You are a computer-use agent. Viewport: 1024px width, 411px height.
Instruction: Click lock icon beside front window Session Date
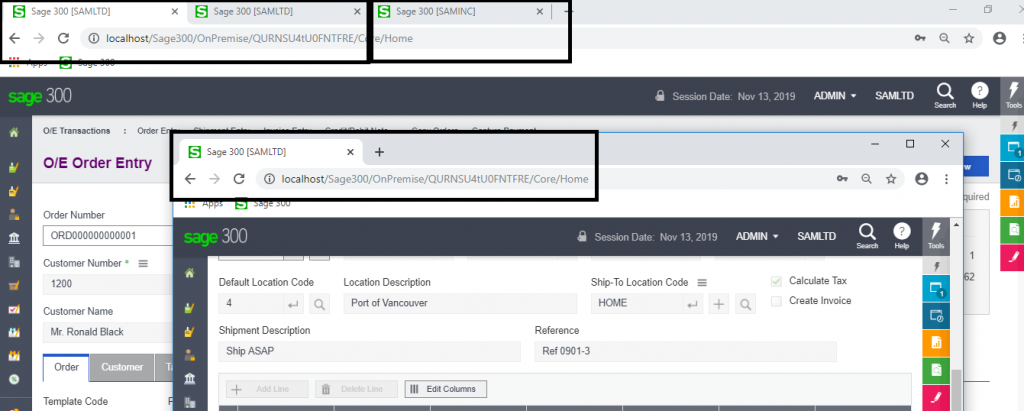pos(581,237)
